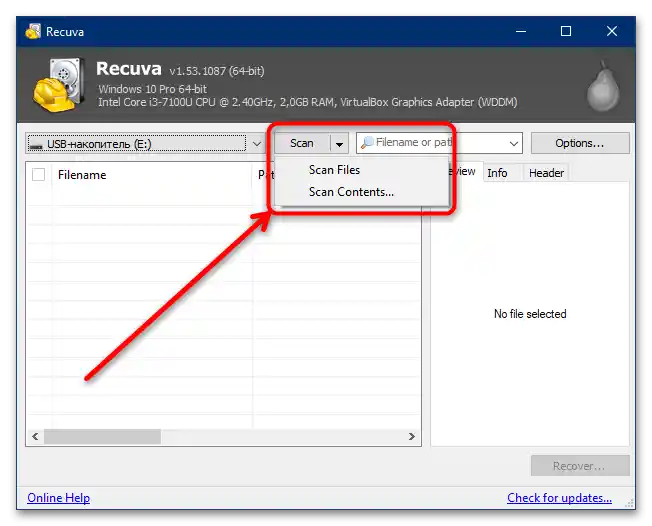Open the Options... dialog
Viewport: 652px width, 526px height.
580,143
